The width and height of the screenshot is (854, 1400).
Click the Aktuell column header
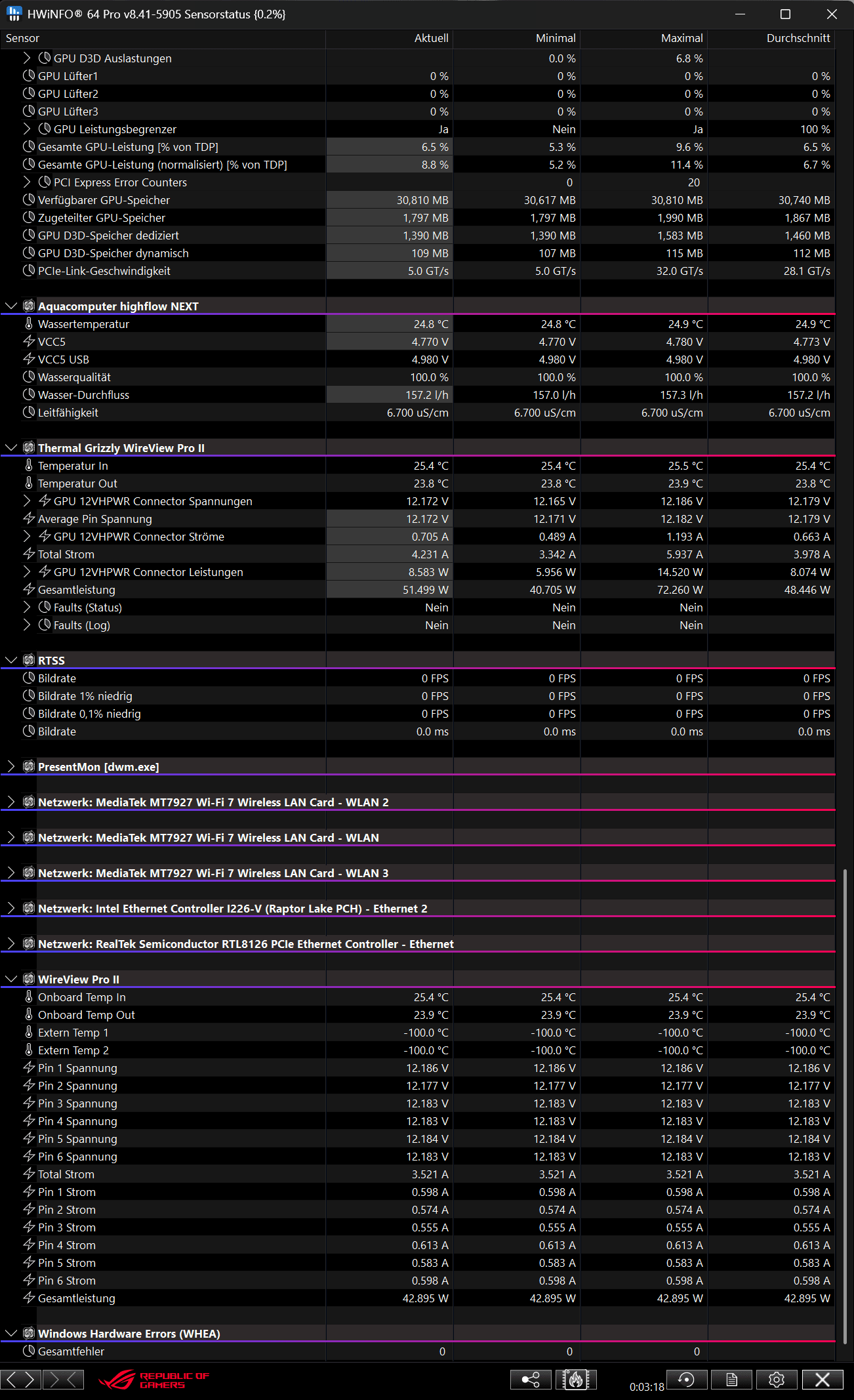point(390,38)
